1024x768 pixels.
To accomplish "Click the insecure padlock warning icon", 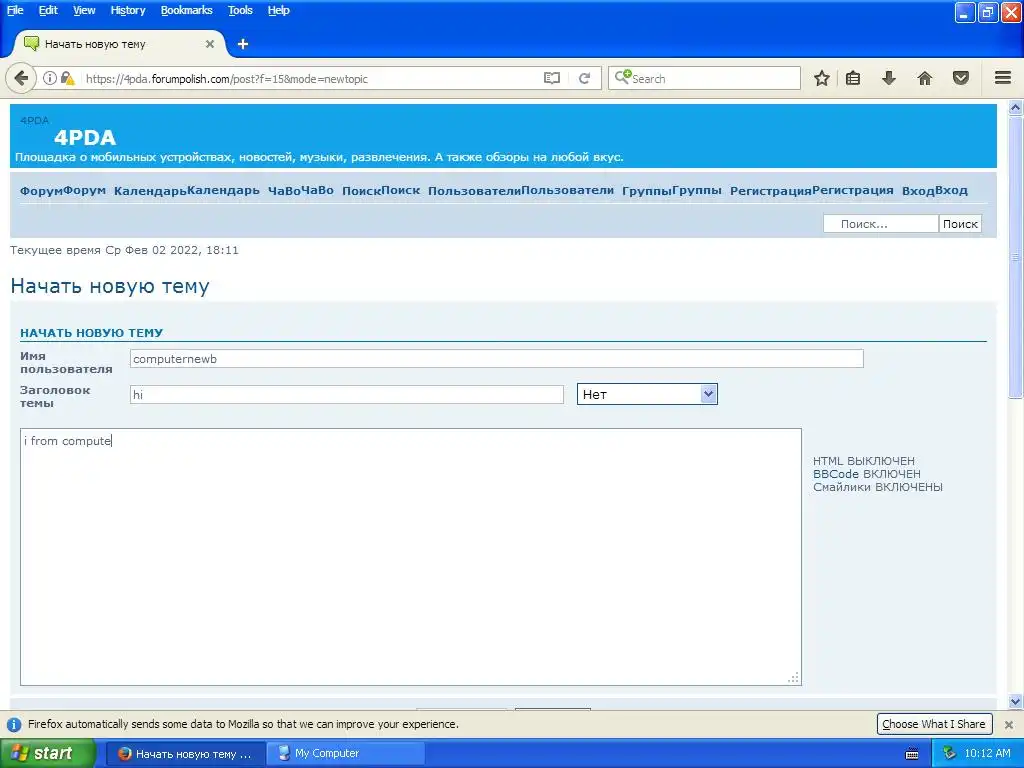I will [x=67, y=78].
